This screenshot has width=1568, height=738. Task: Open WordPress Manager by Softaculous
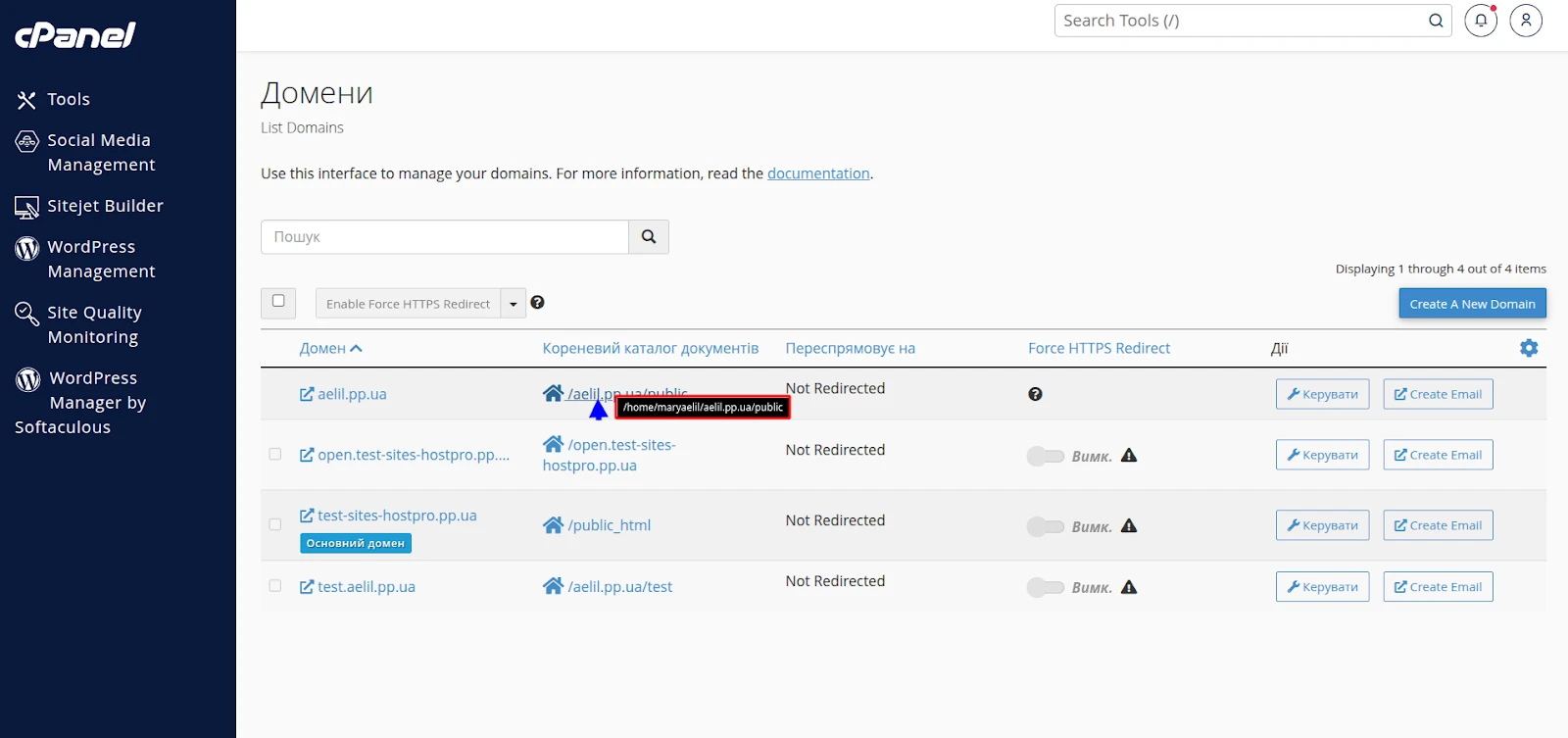[x=81, y=402]
